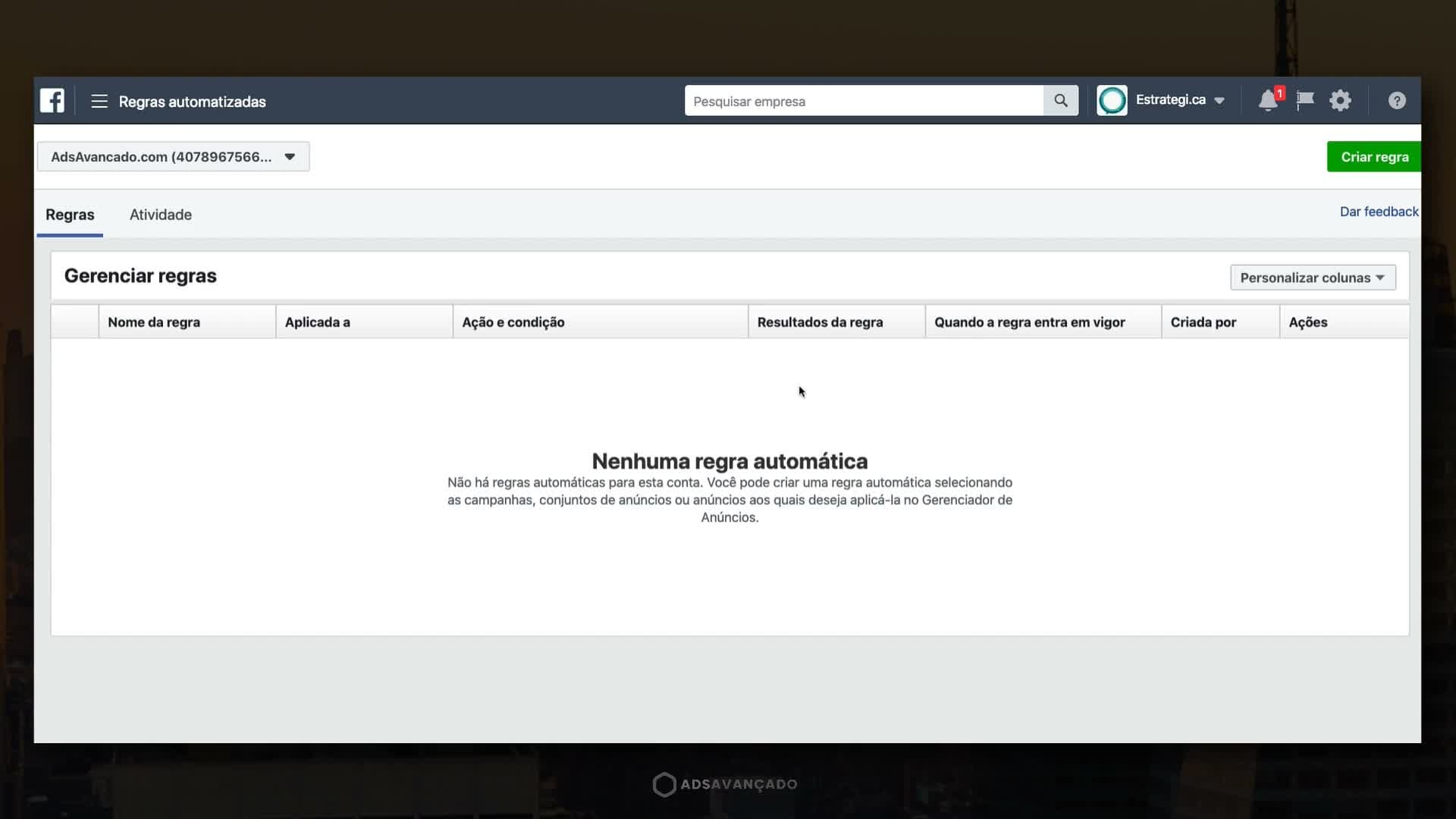1456x819 pixels.
Task: Click the Pages flag icon
Action: pyautogui.click(x=1305, y=100)
